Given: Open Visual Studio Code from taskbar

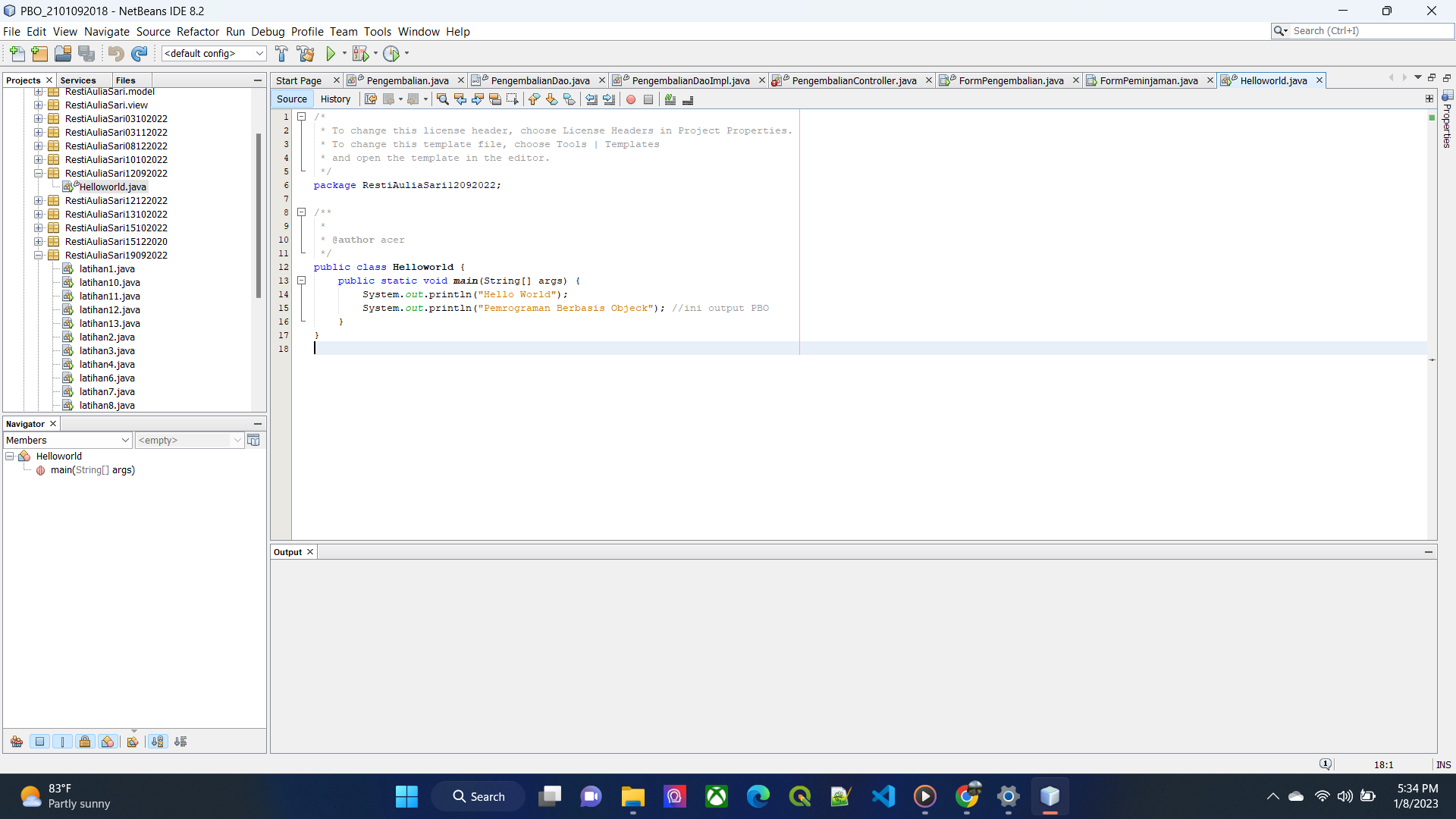Looking at the screenshot, I should (883, 796).
